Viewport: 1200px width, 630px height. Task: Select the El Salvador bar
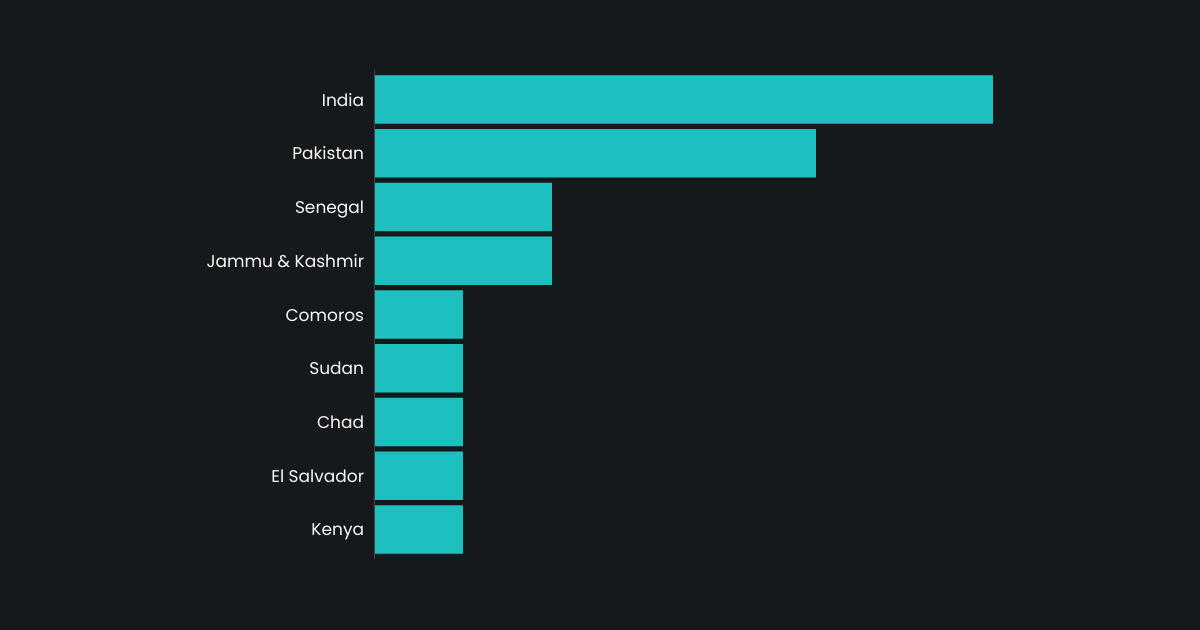click(419, 476)
